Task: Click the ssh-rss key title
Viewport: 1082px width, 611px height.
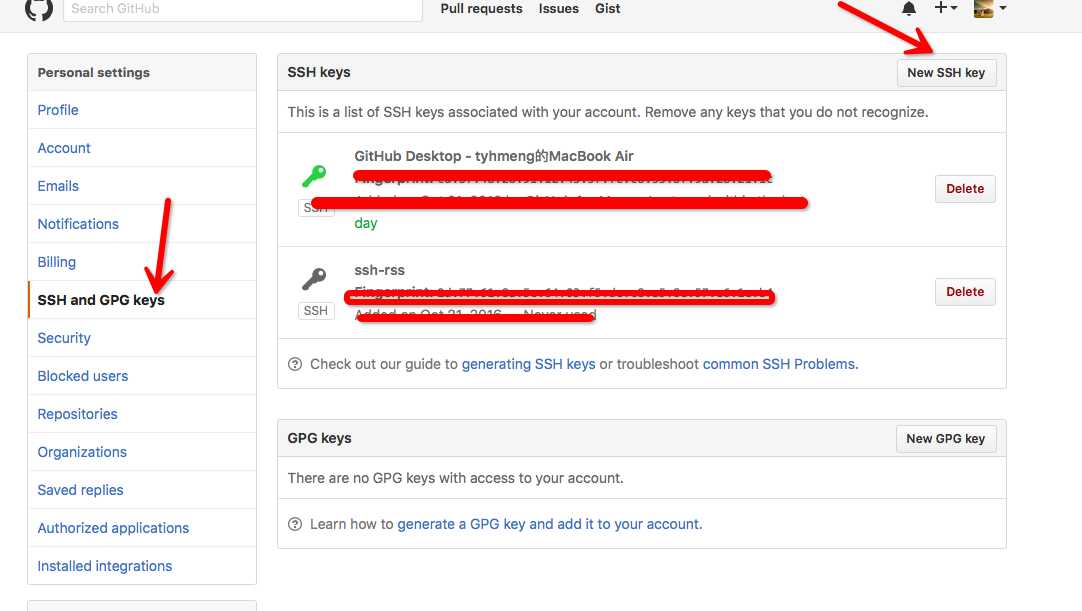Action: coord(380,270)
